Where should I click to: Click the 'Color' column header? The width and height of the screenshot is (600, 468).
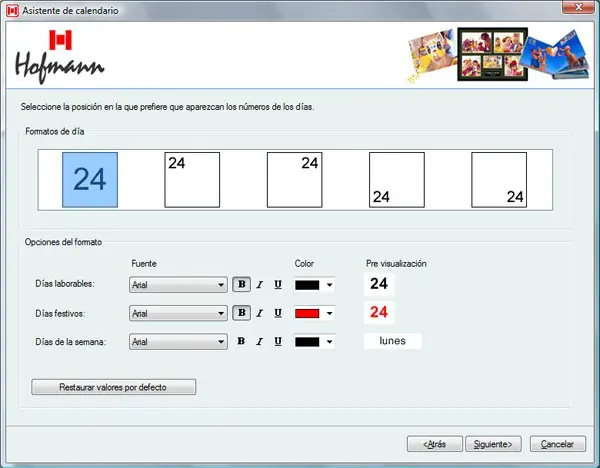304,264
